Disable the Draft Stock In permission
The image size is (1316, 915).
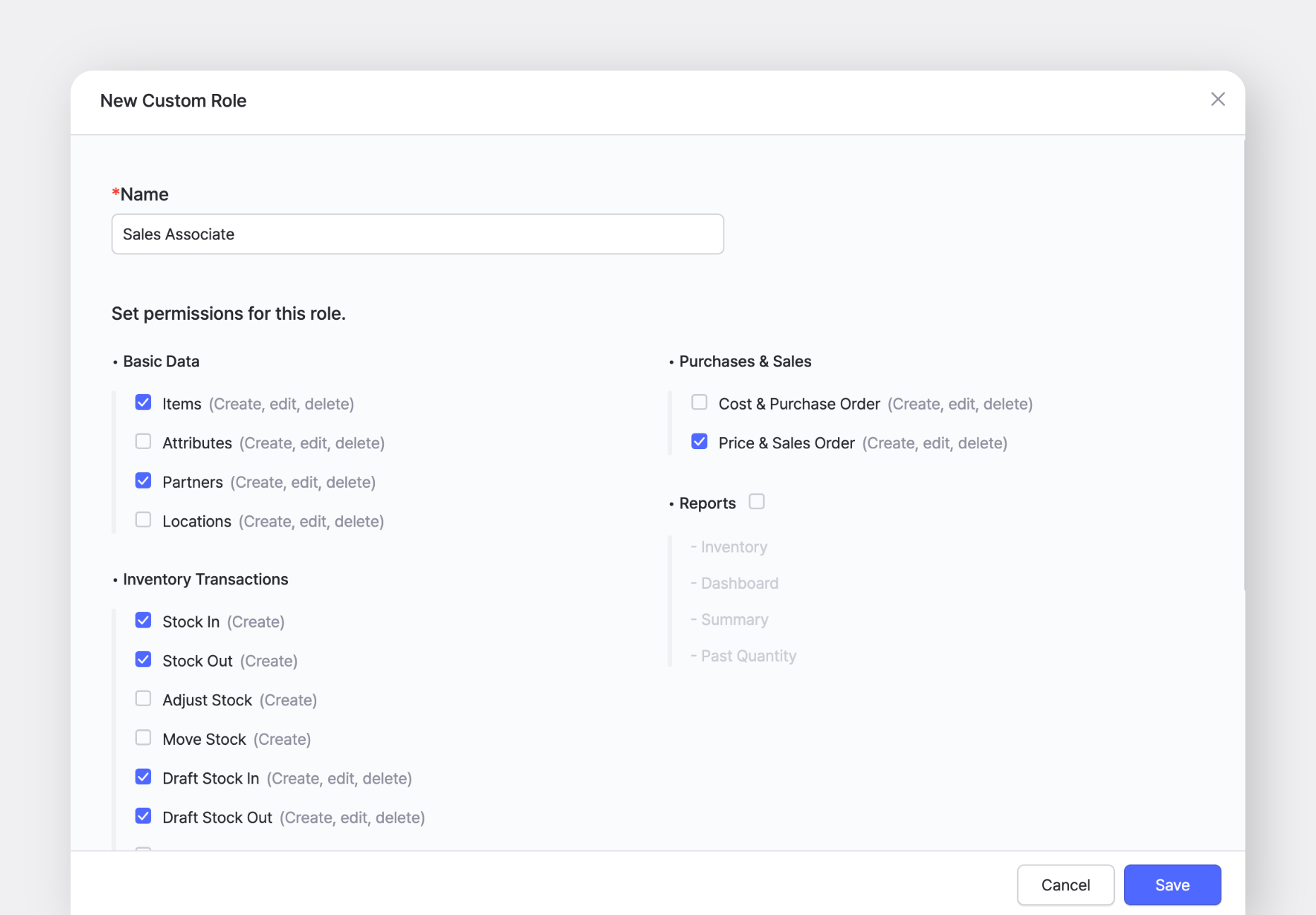click(143, 777)
